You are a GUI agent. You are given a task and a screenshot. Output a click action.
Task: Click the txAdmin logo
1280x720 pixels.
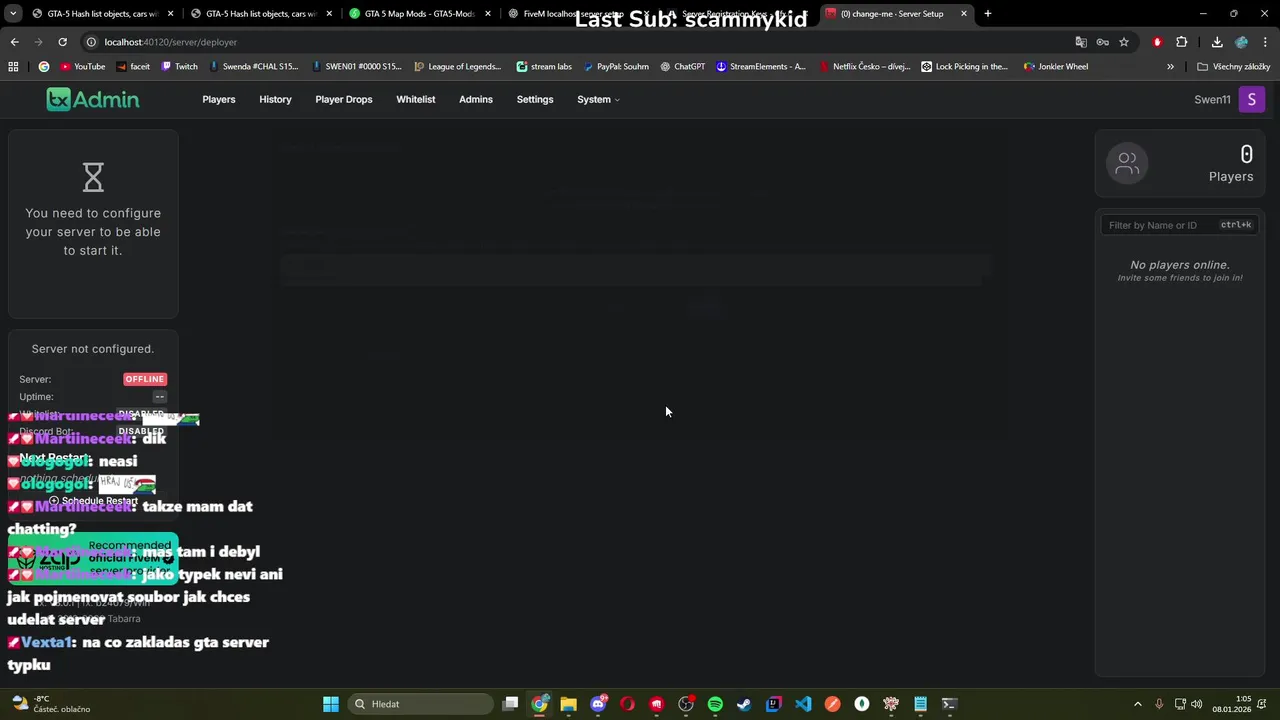coord(93,99)
